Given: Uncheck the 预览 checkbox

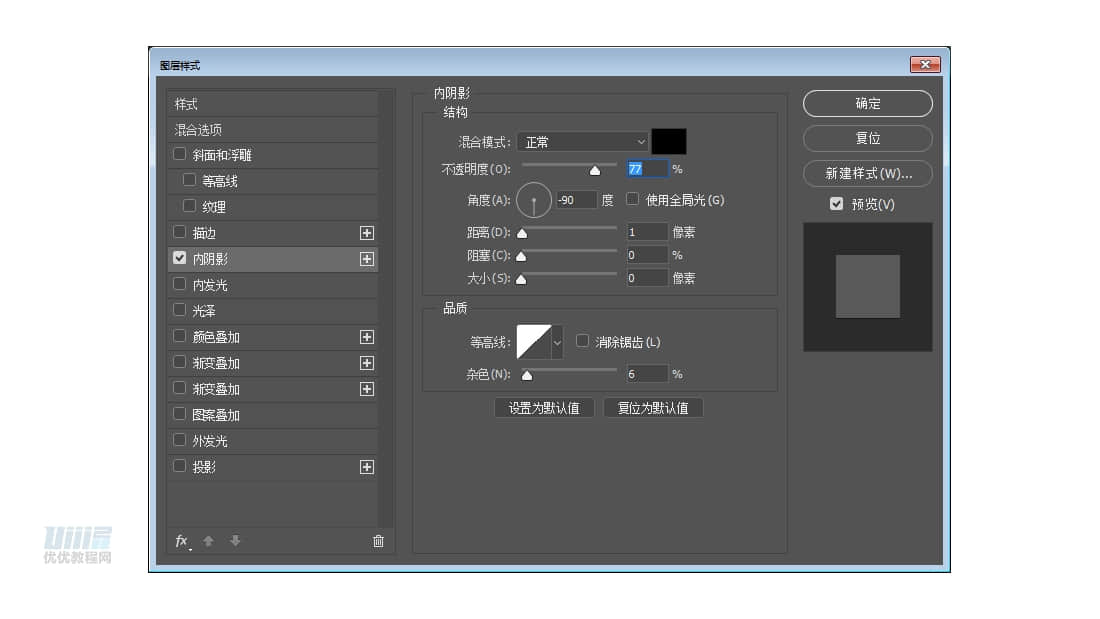Looking at the screenshot, I should (x=836, y=204).
